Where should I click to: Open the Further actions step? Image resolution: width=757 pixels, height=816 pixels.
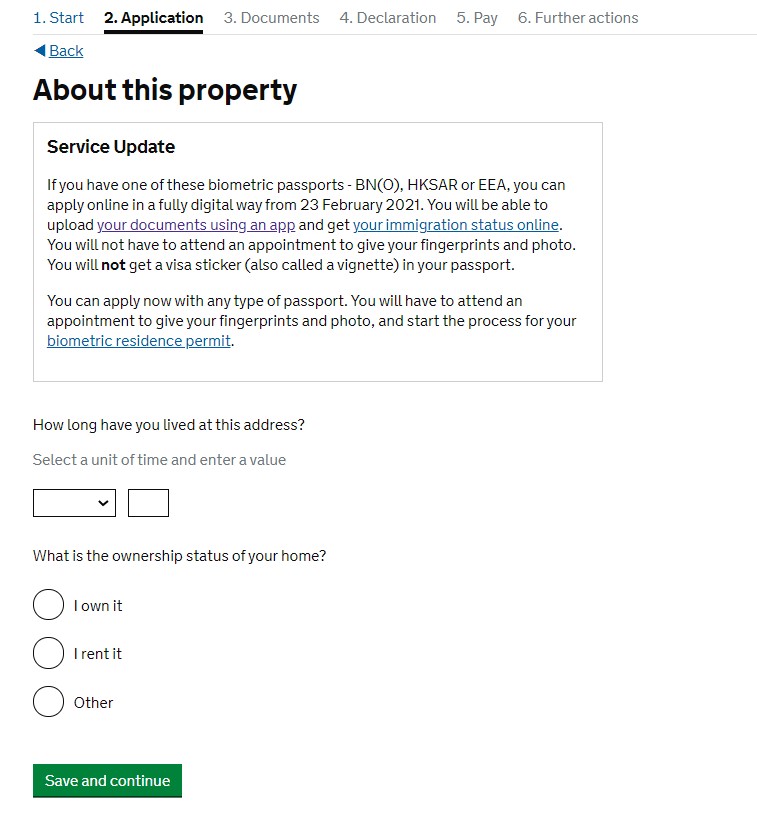click(x=577, y=18)
